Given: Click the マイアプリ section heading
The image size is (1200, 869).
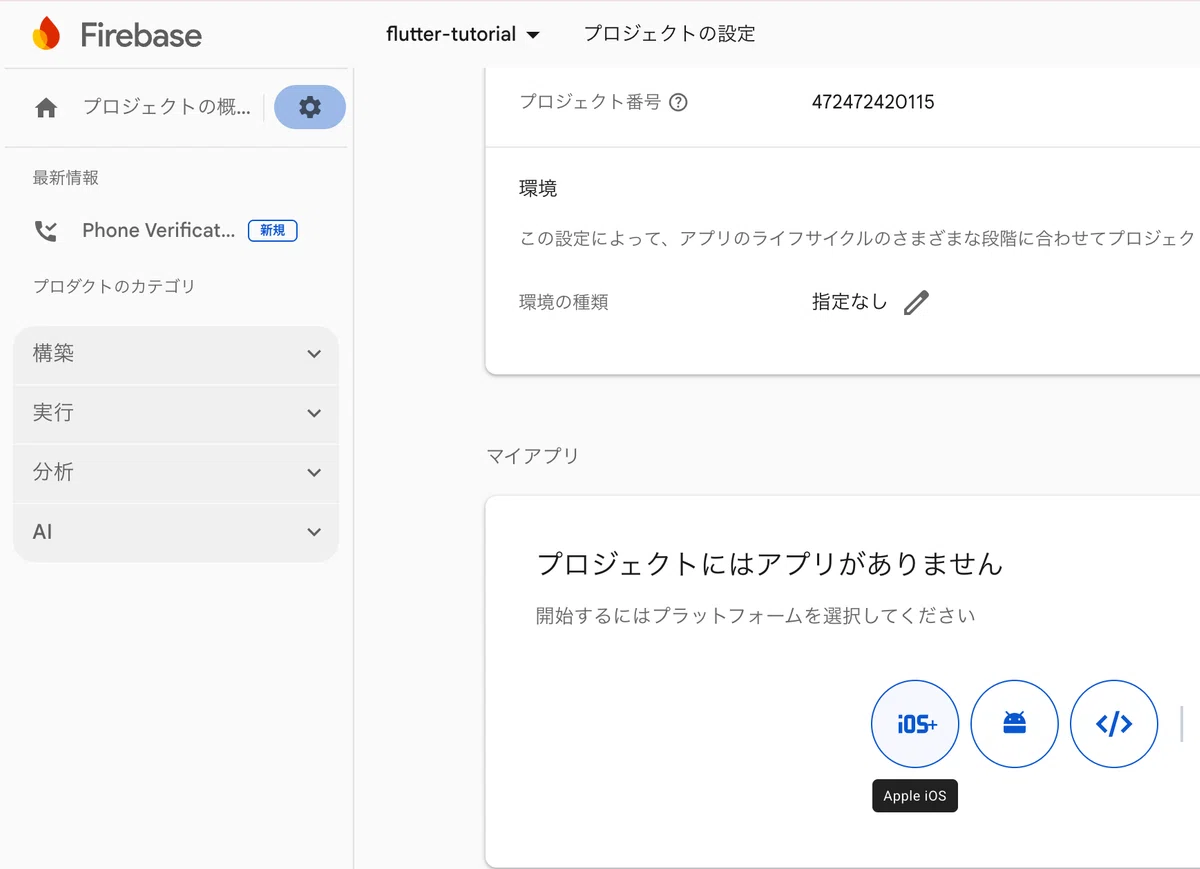Looking at the screenshot, I should point(533,456).
